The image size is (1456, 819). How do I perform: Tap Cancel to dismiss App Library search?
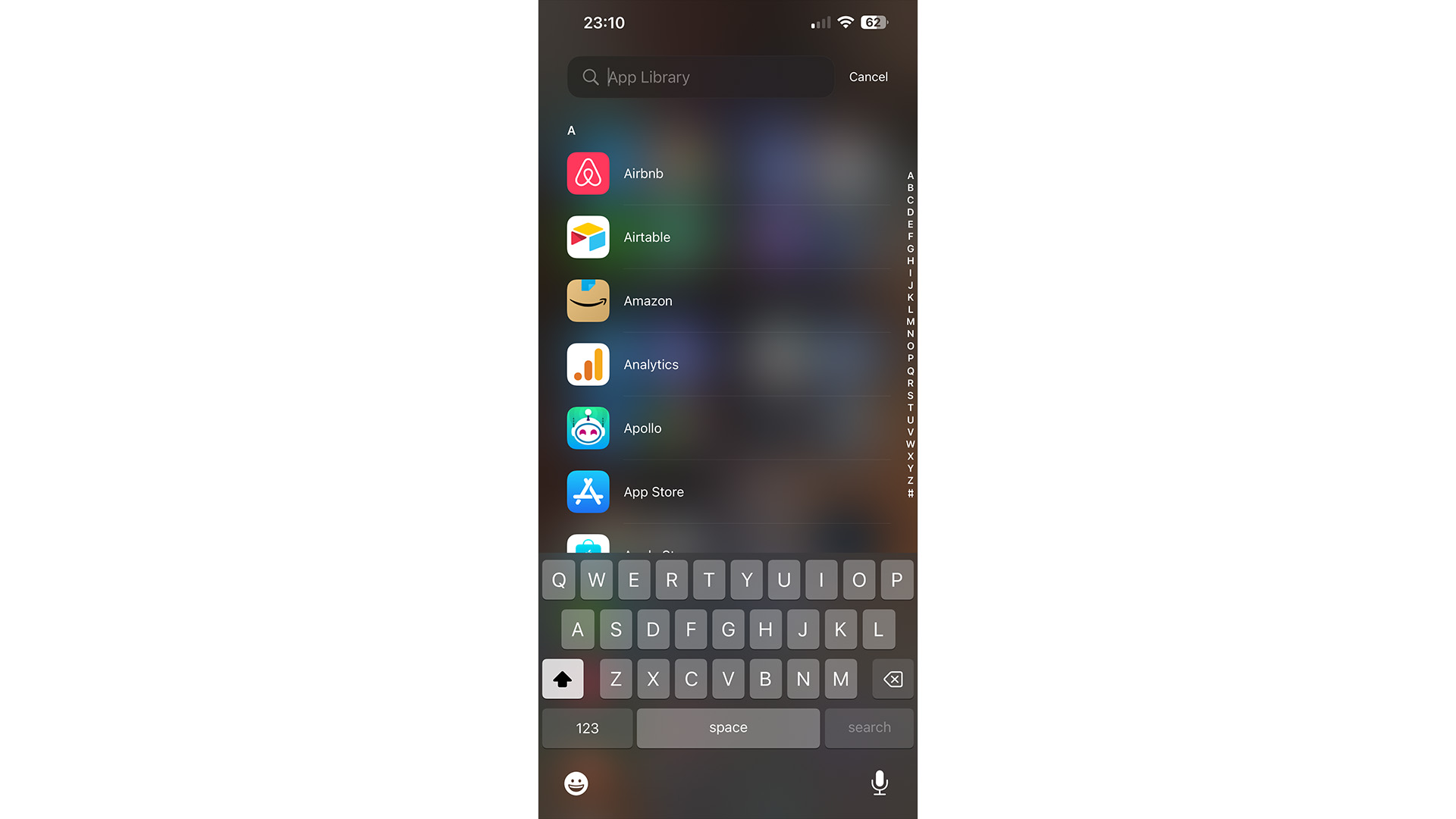tap(867, 76)
